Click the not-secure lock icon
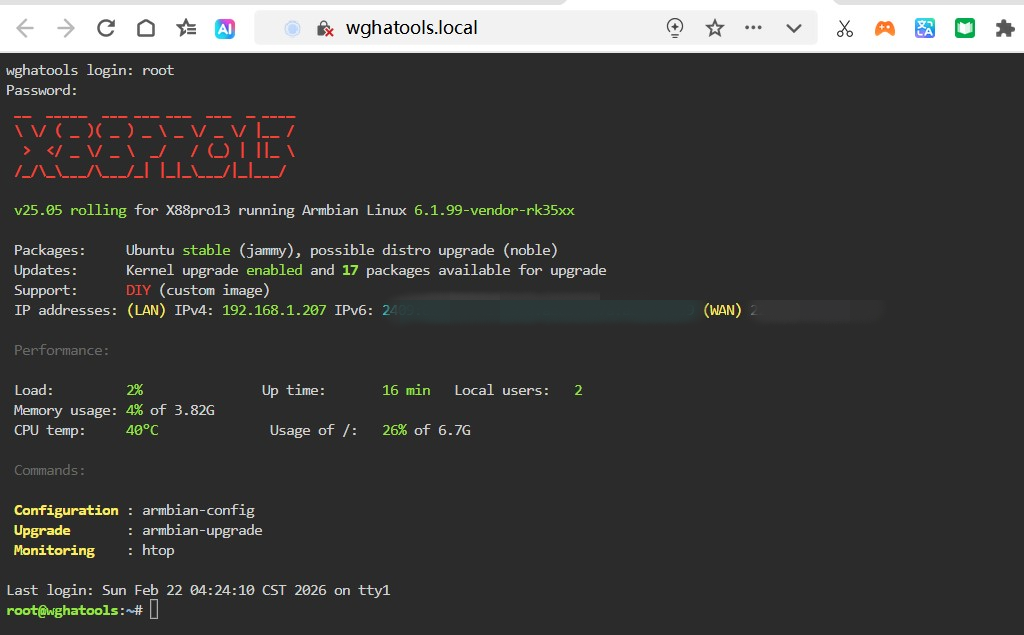The width and height of the screenshot is (1024, 635). pos(324,28)
